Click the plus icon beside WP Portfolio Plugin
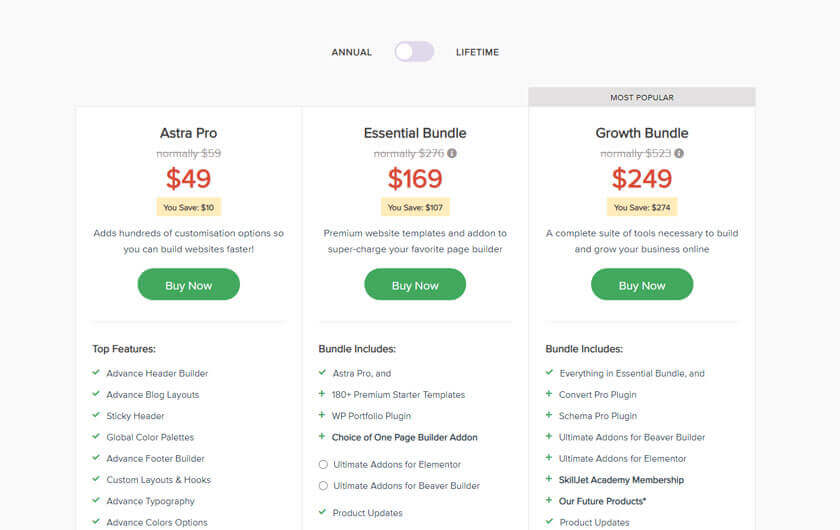 point(322,415)
